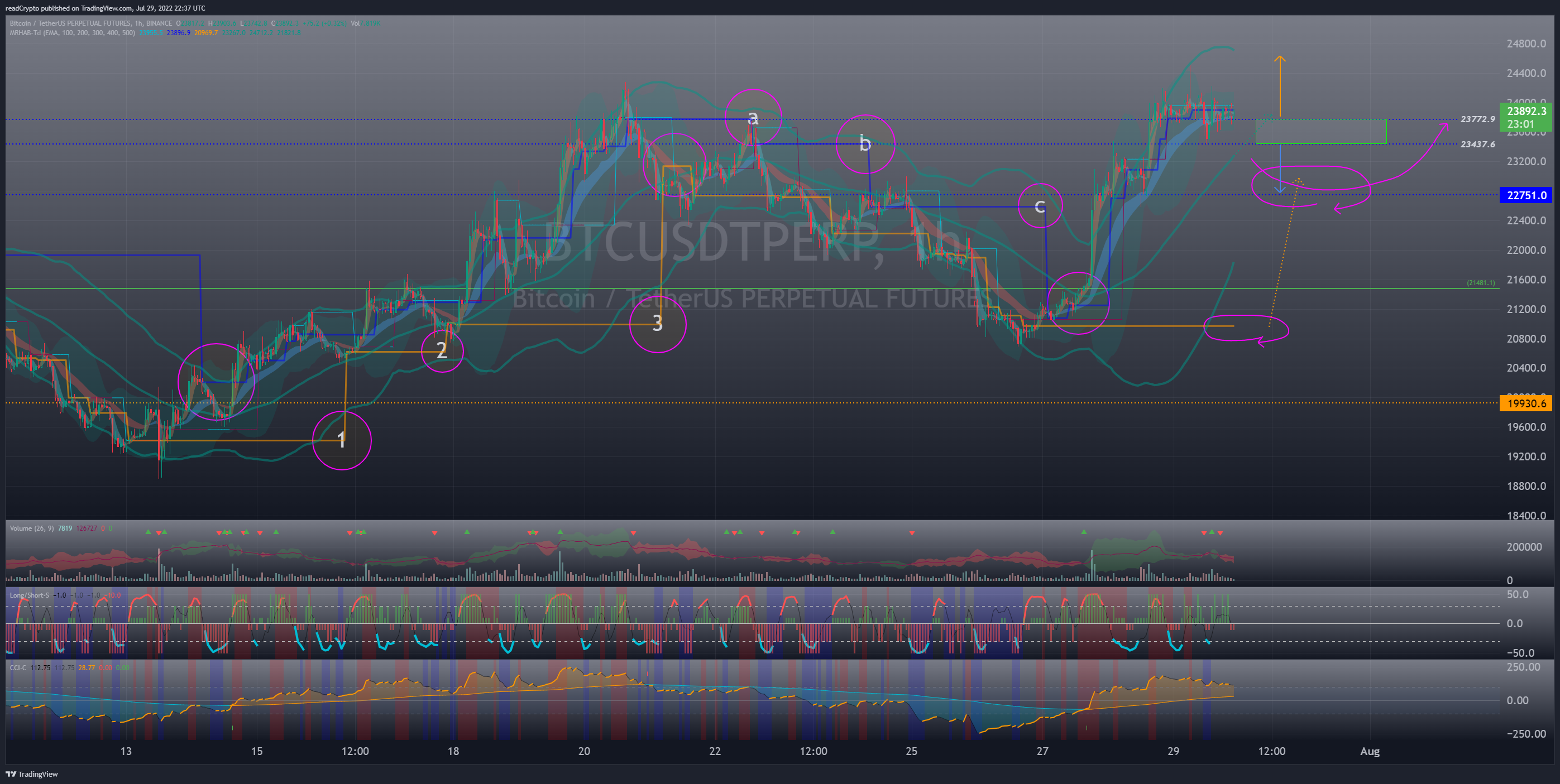Click the horizontal line label 23772.9
Viewport: 1560px width, 784px height.
tap(1477, 119)
